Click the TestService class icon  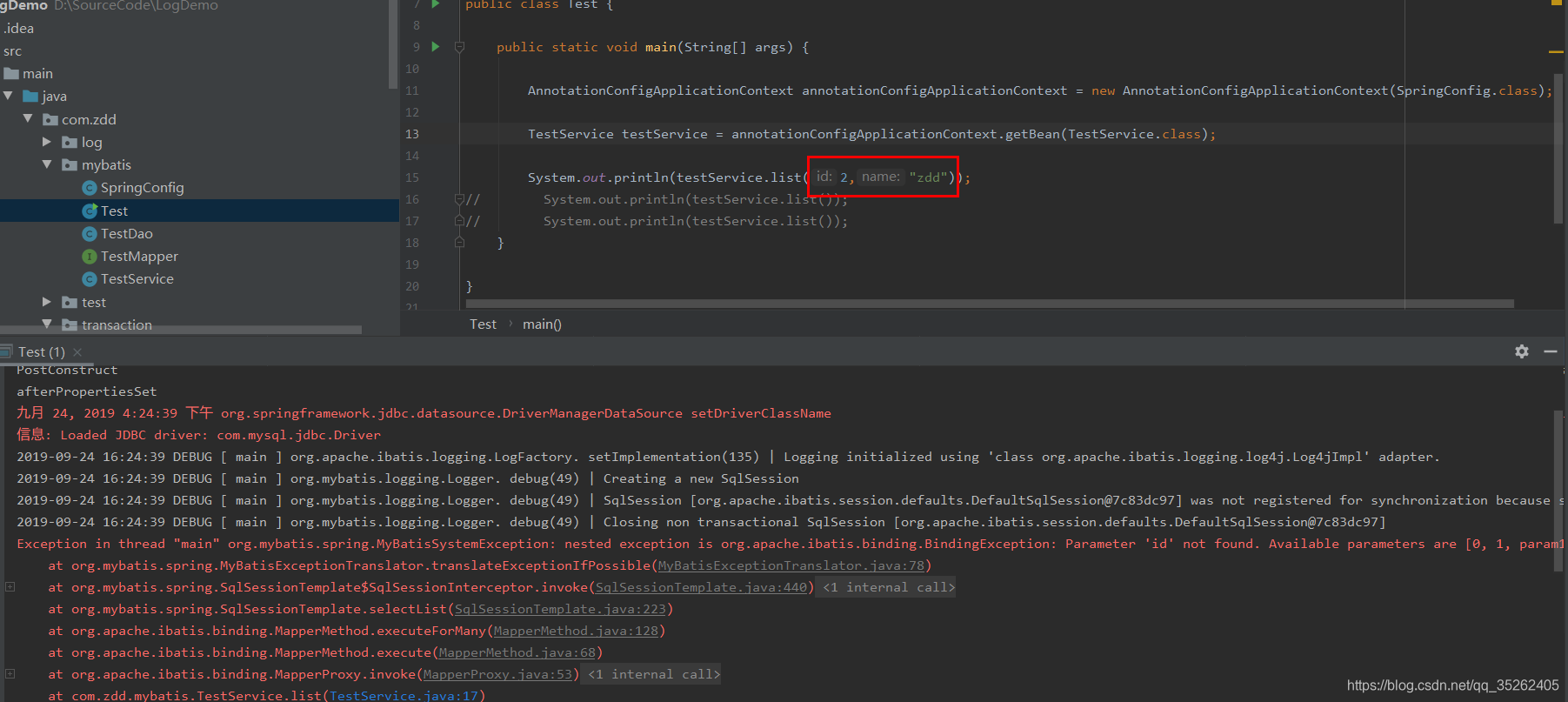pos(89,278)
